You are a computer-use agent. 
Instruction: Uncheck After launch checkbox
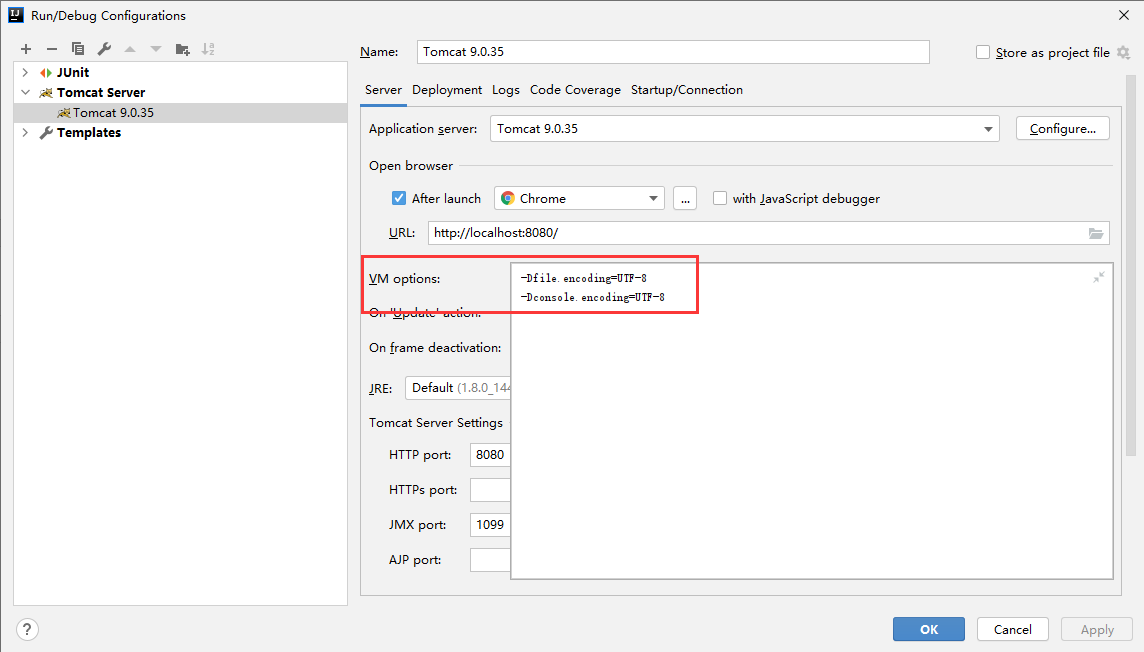point(399,198)
